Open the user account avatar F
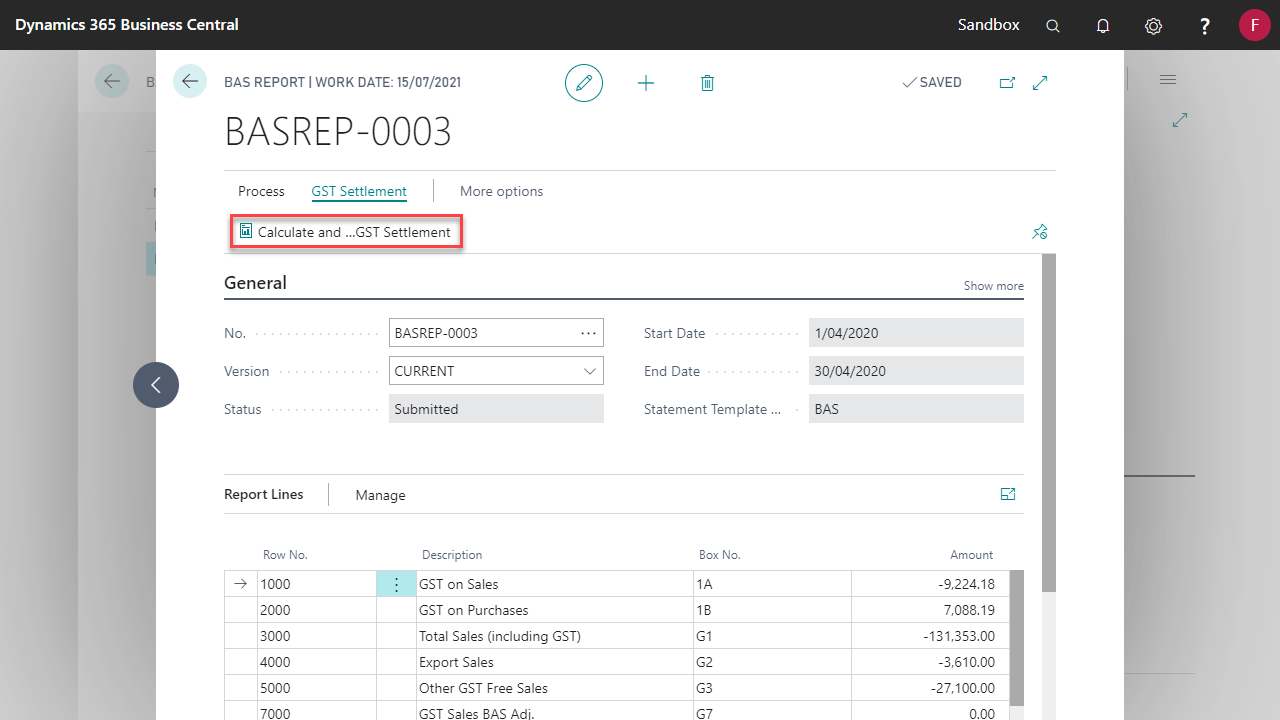The width and height of the screenshot is (1280, 720). click(1254, 25)
